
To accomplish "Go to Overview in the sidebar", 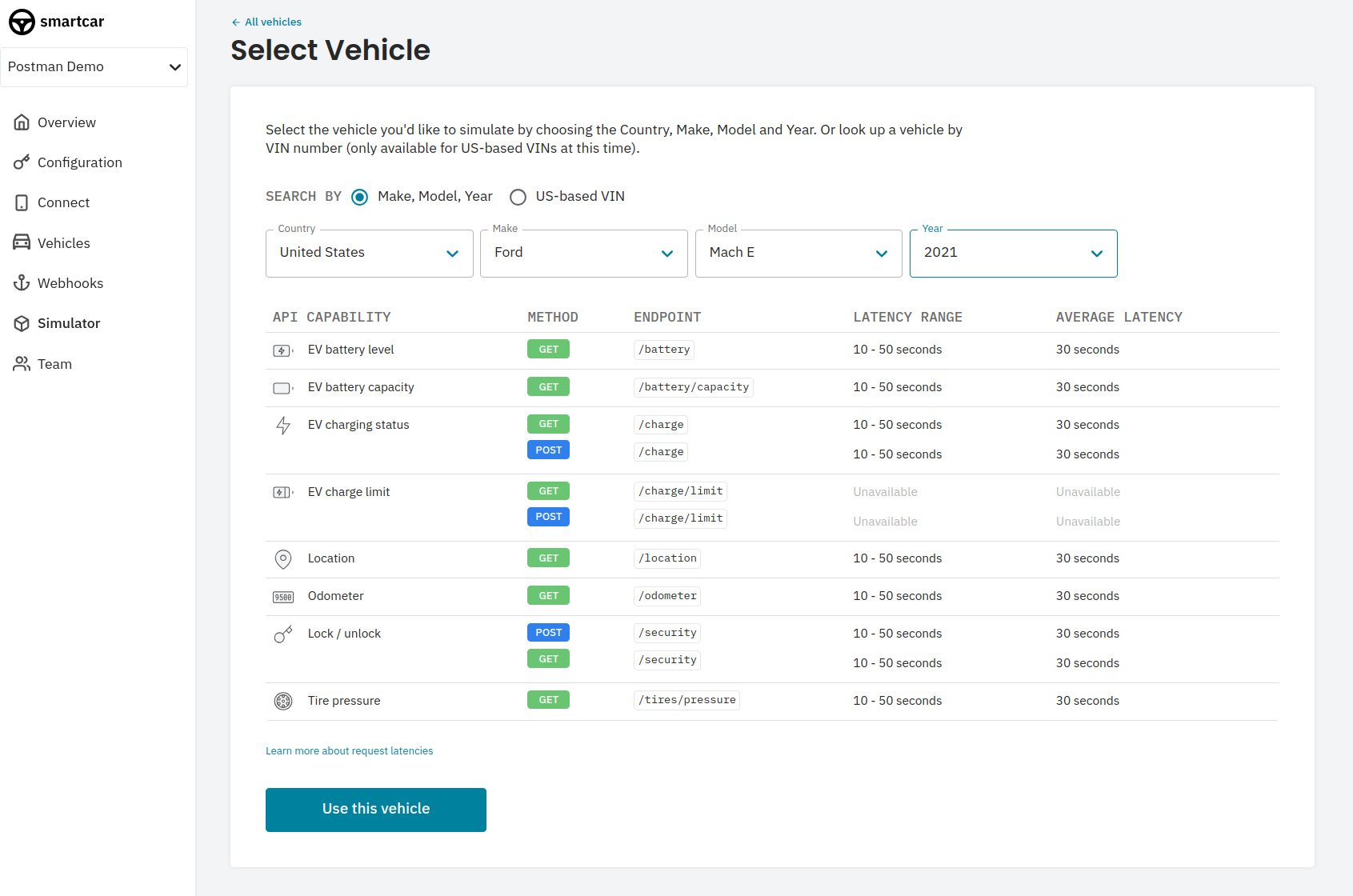I will point(66,122).
